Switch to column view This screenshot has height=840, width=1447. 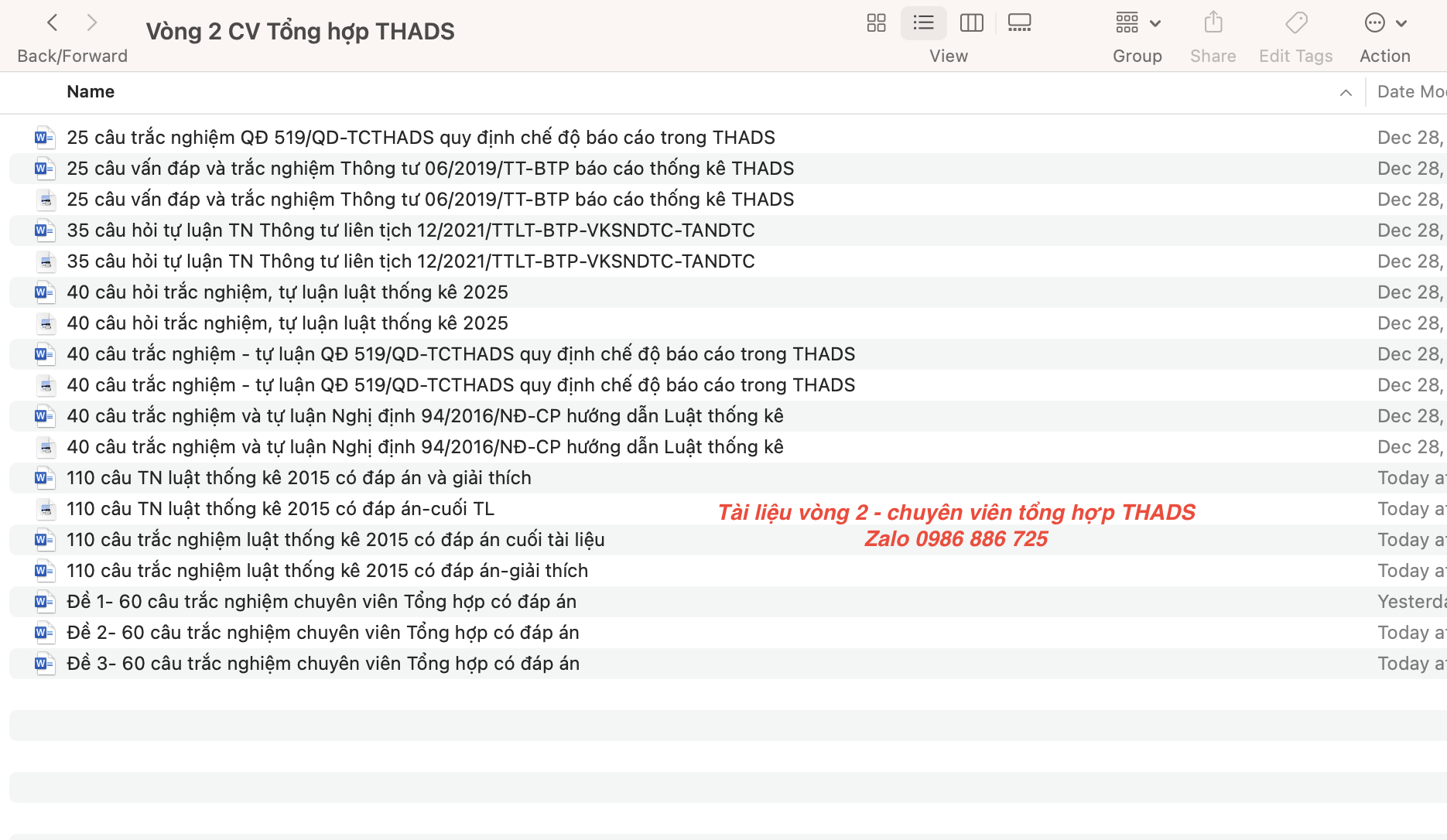(971, 23)
